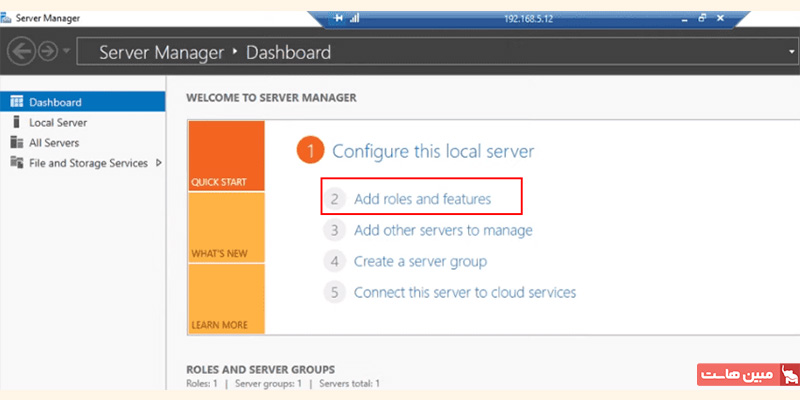Screen dimensions: 800x400
Task: Click the Local Server icon
Action: pyautogui.click(x=17, y=122)
